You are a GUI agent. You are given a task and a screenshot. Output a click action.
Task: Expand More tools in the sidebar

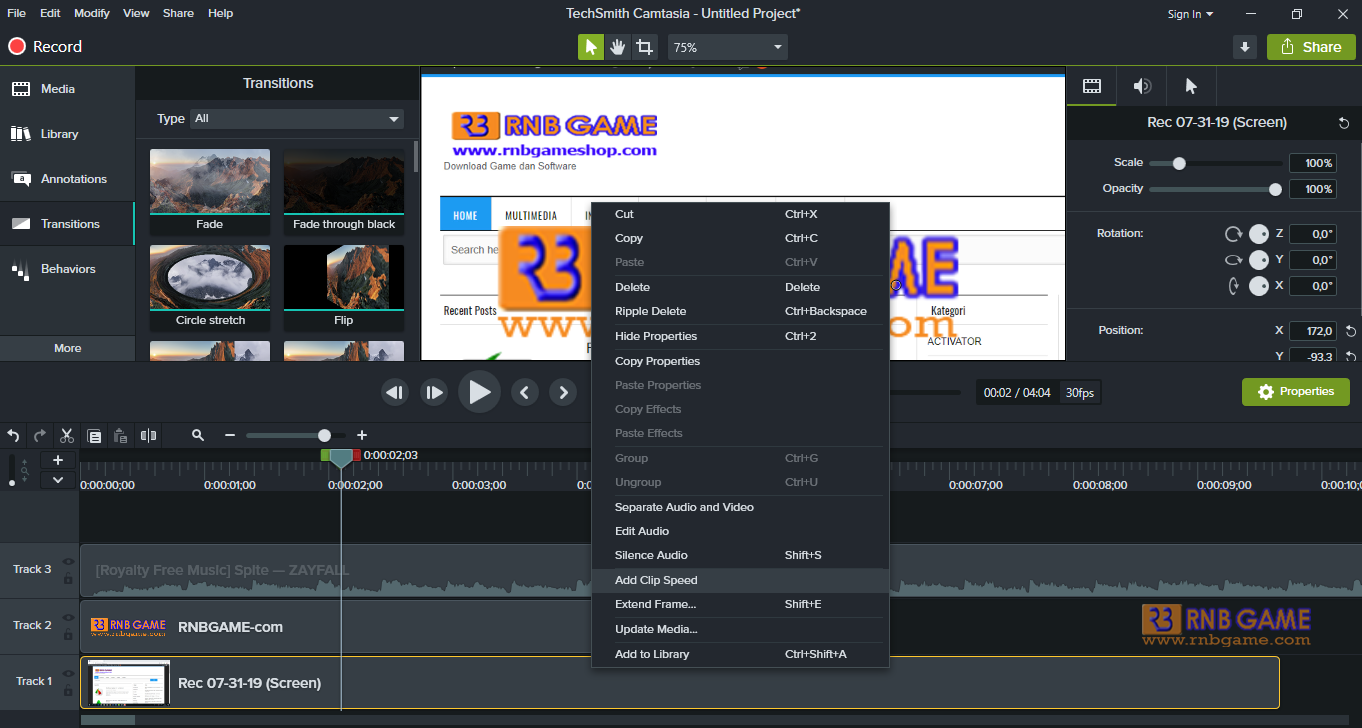(x=67, y=348)
